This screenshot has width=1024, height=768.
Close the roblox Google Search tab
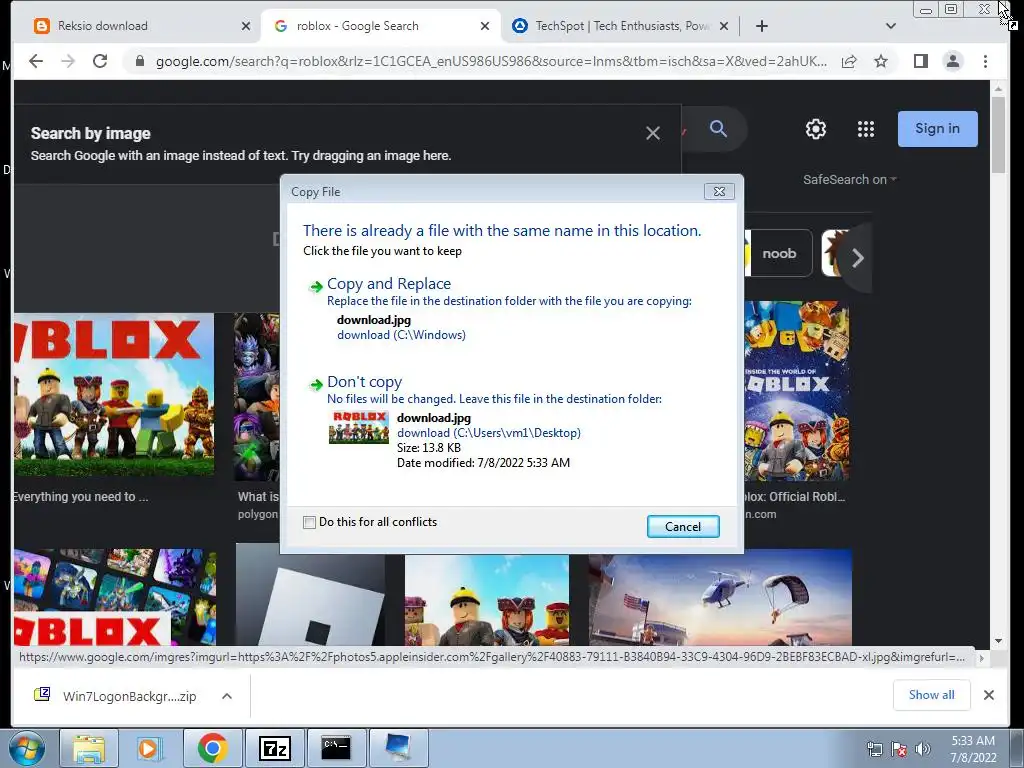point(485,26)
